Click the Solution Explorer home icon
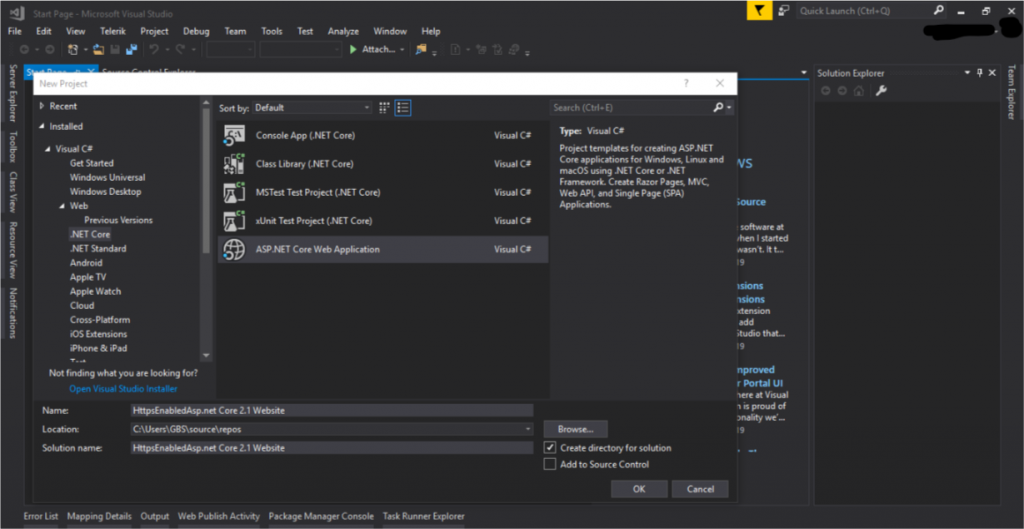The height and width of the screenshot is (529, 1024). 859,91
